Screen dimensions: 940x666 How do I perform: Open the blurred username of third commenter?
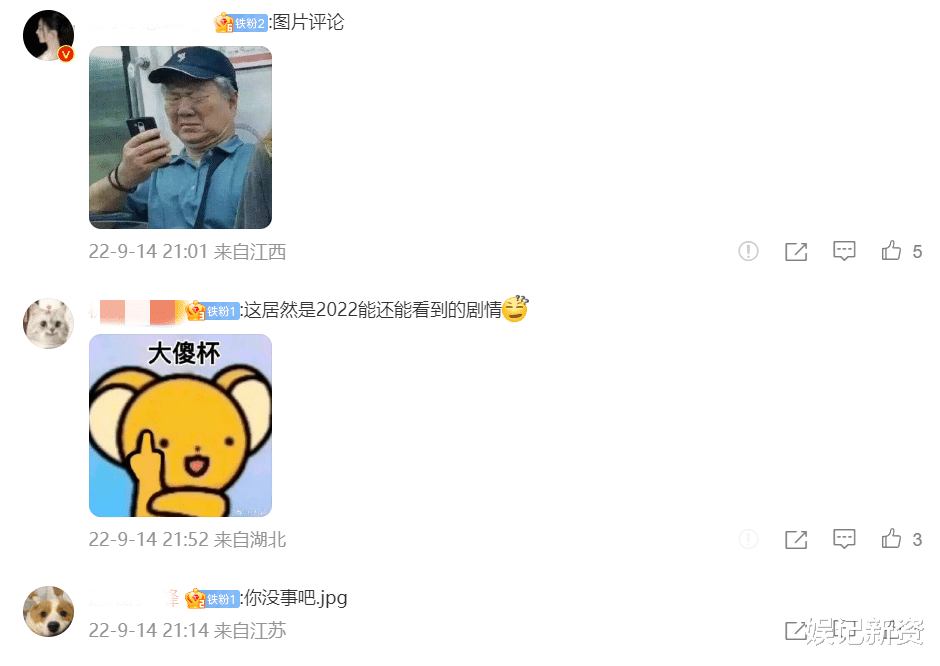135,598
